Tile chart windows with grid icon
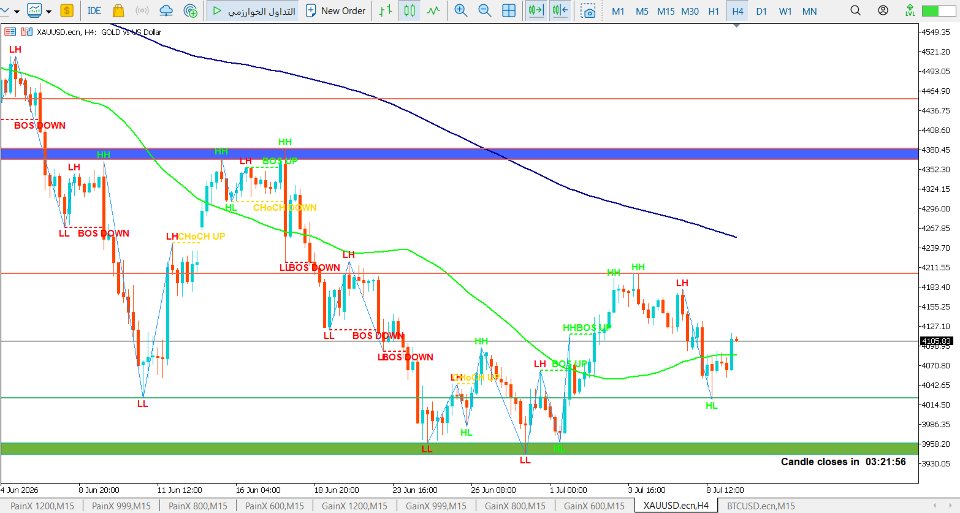This screenshot has width=960, height=513. click(509, 10)
